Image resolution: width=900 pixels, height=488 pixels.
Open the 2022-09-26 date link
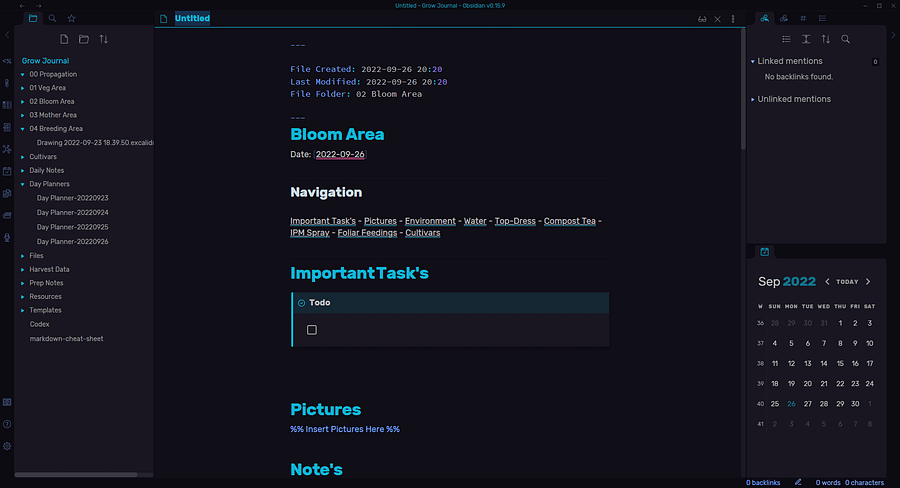(340, 154)
